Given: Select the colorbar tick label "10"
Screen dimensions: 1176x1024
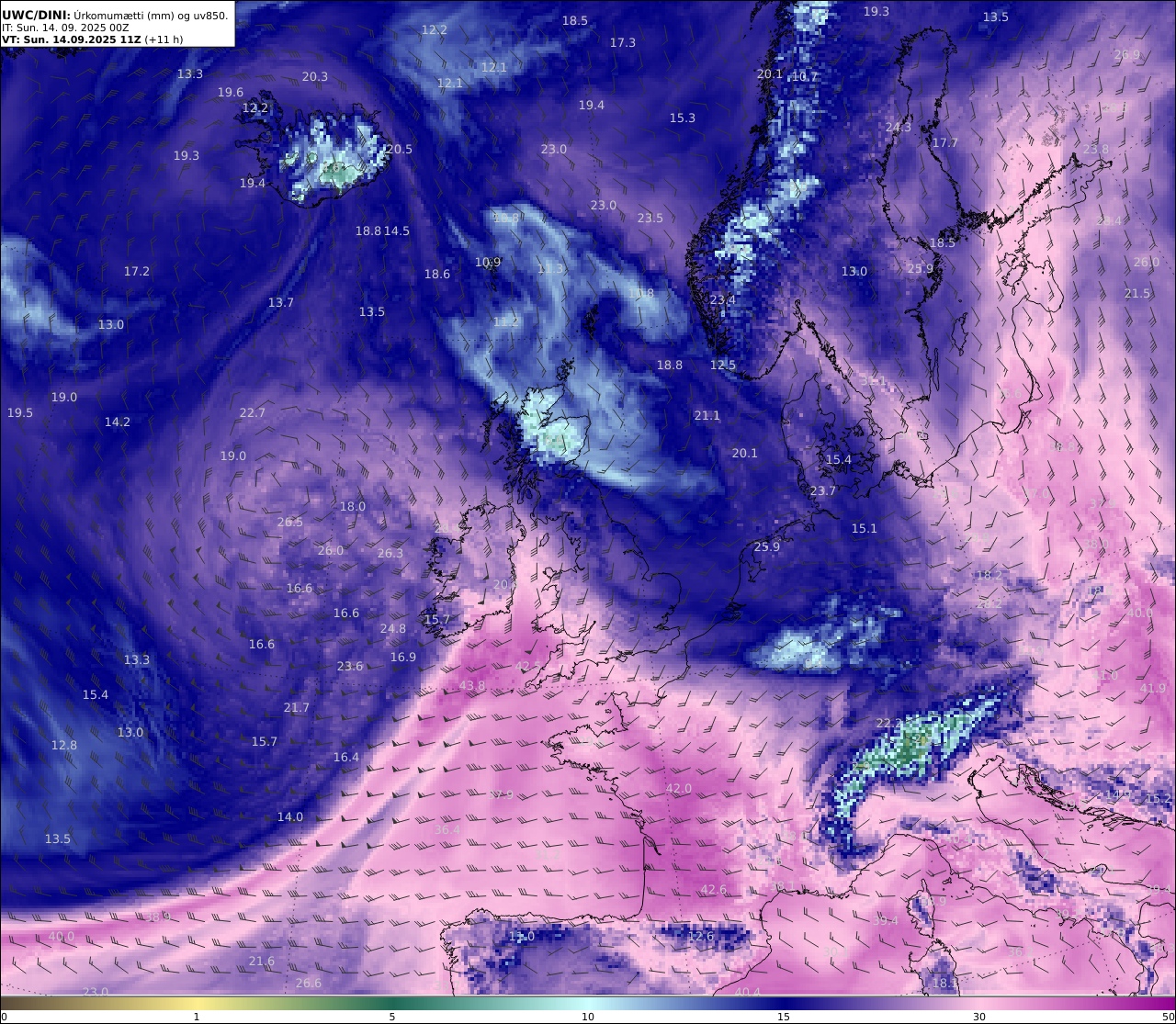Looking at the screenshot, I should pyautogui.click(x=588, y=1017).
